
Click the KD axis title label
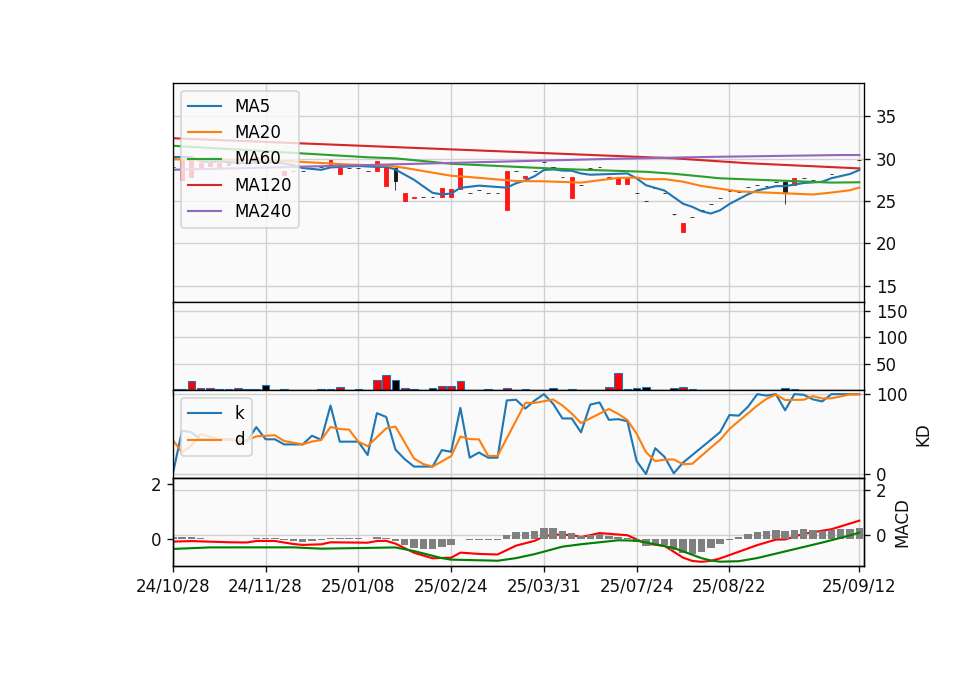(923, 437)
